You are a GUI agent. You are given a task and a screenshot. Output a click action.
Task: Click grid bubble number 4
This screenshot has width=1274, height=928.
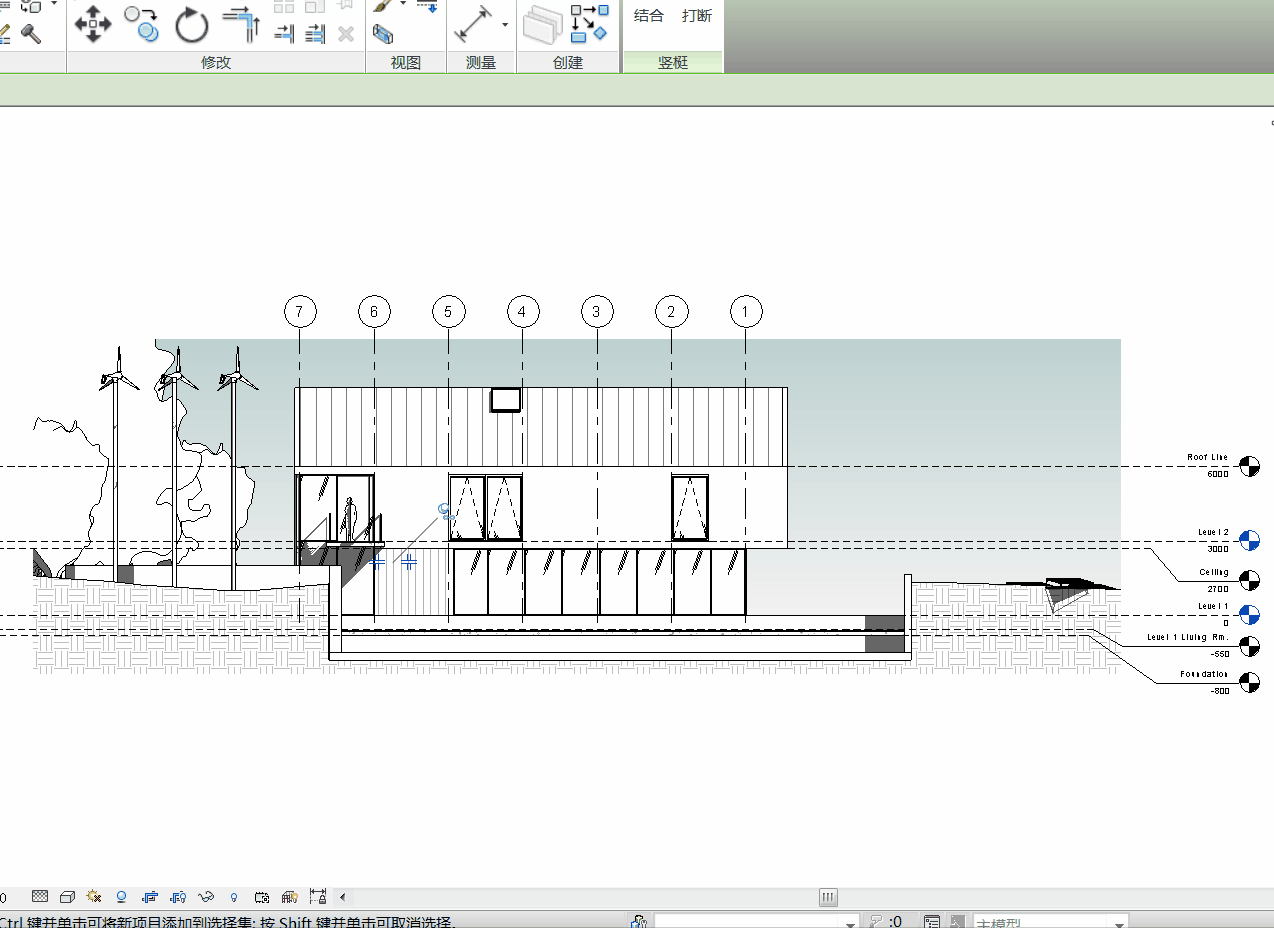point(522,312)
